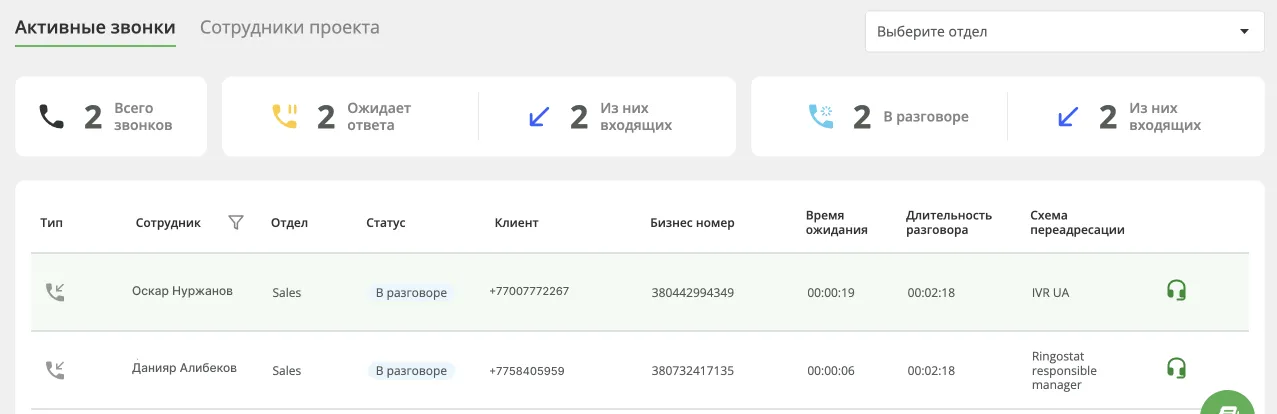
Task: Click the yellow waiting-call phone icon
Action: click(285, 117)
